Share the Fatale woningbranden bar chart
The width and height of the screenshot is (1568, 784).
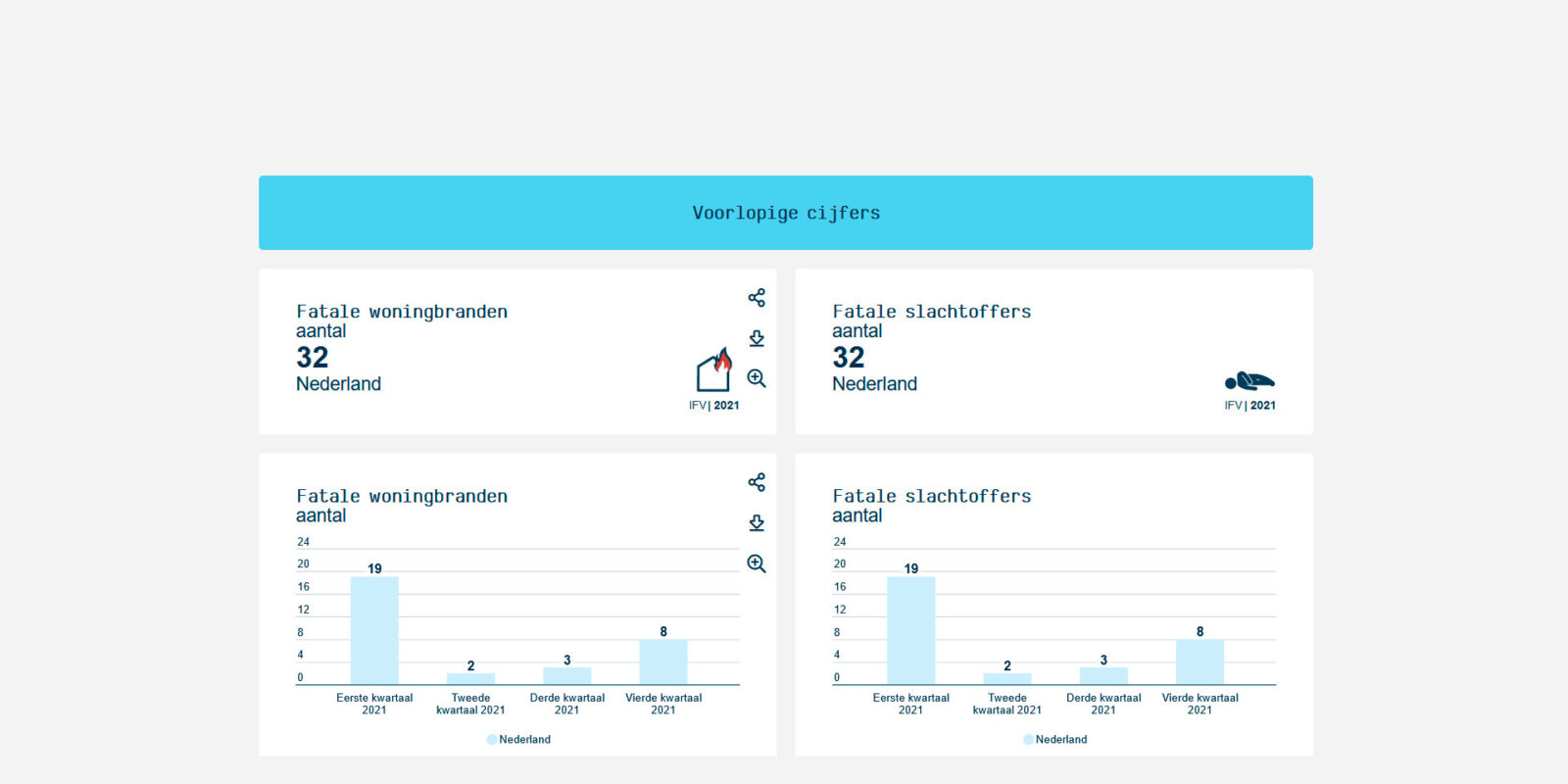(756, 482)
